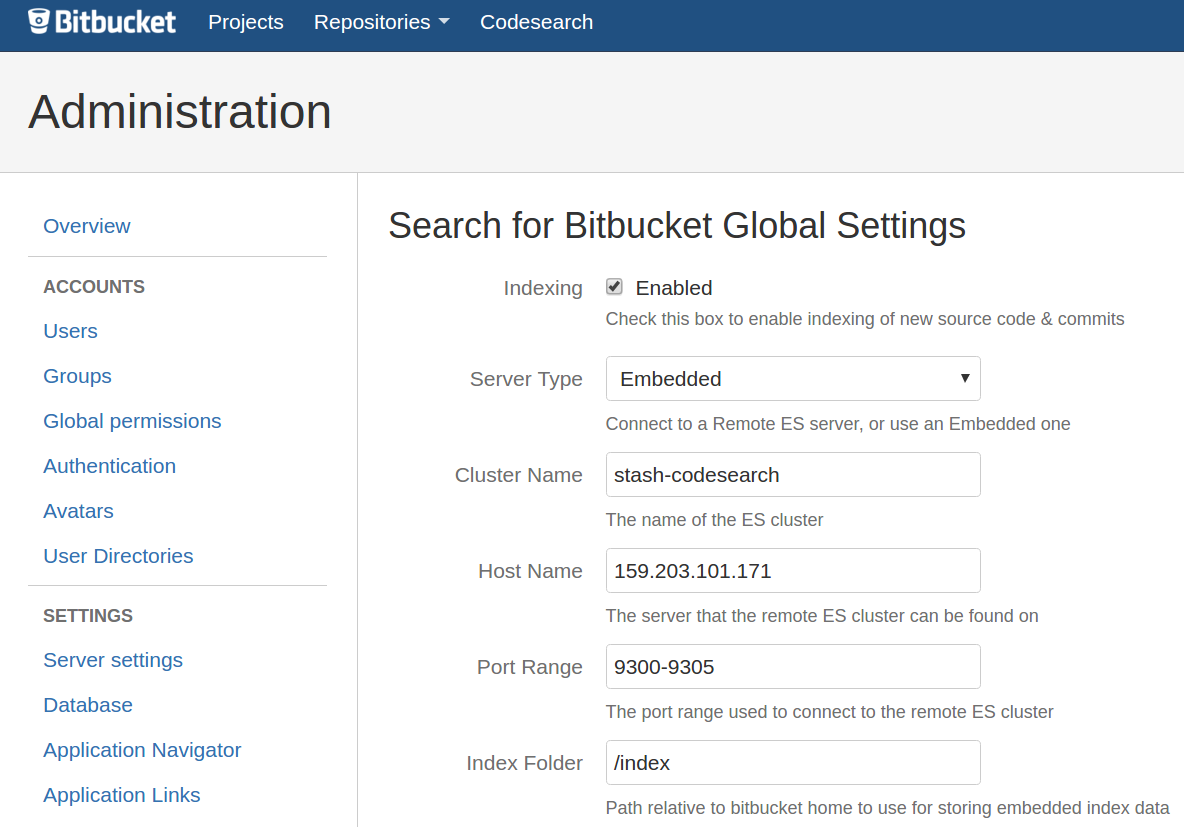Open Application Links settings
This screenshot has width=1184, height=827.
pyautogui.click(x=122, y=795)
